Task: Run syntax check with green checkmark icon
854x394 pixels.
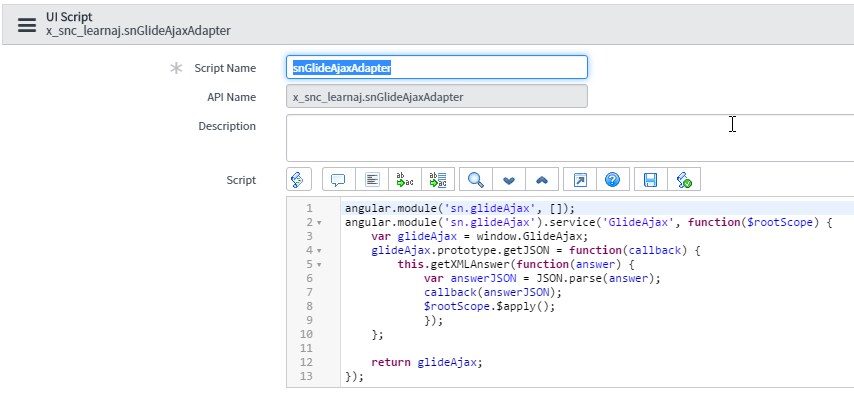Action: pyautogui.click(x=684, y=180)
